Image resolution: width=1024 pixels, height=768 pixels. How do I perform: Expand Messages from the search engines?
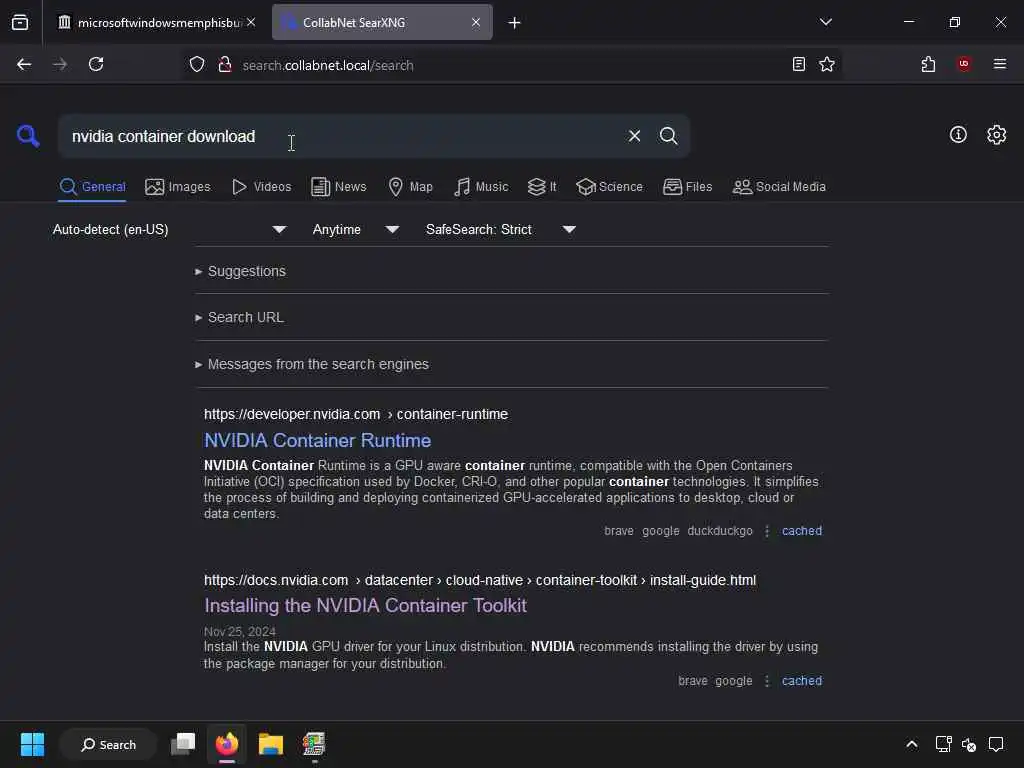(317, 364)
